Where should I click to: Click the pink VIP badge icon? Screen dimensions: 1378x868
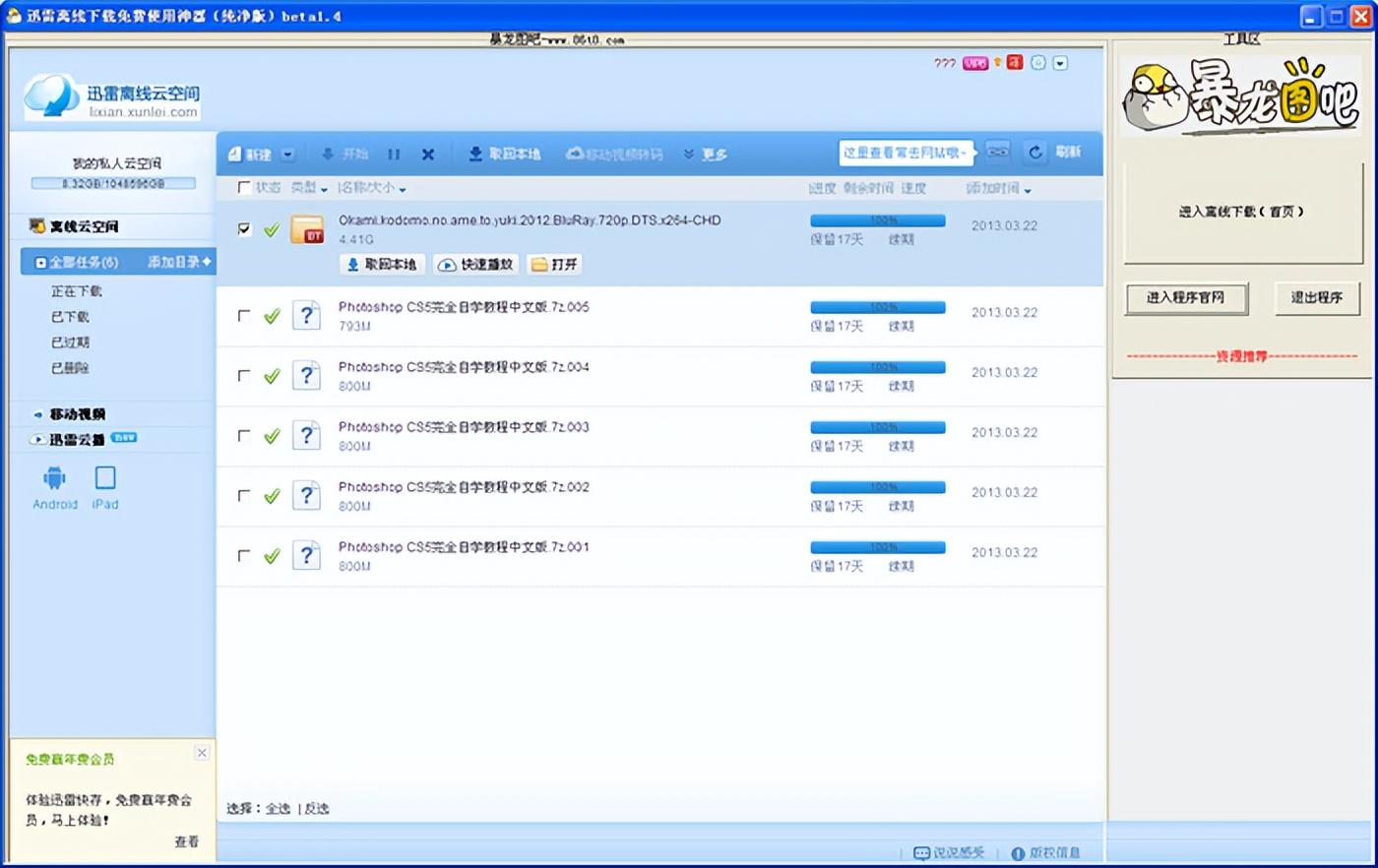pyautogui.click(x=974, y=63)
